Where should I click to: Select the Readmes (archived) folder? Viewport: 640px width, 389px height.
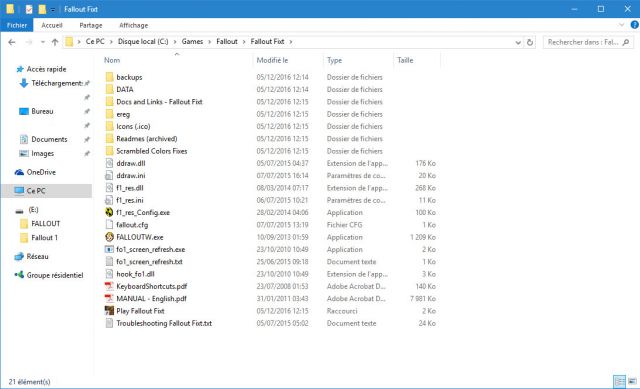click(x=147, y=139)
